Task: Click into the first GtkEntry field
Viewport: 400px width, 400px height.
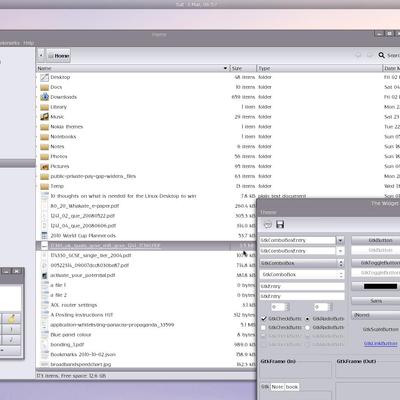Action: 302,286
